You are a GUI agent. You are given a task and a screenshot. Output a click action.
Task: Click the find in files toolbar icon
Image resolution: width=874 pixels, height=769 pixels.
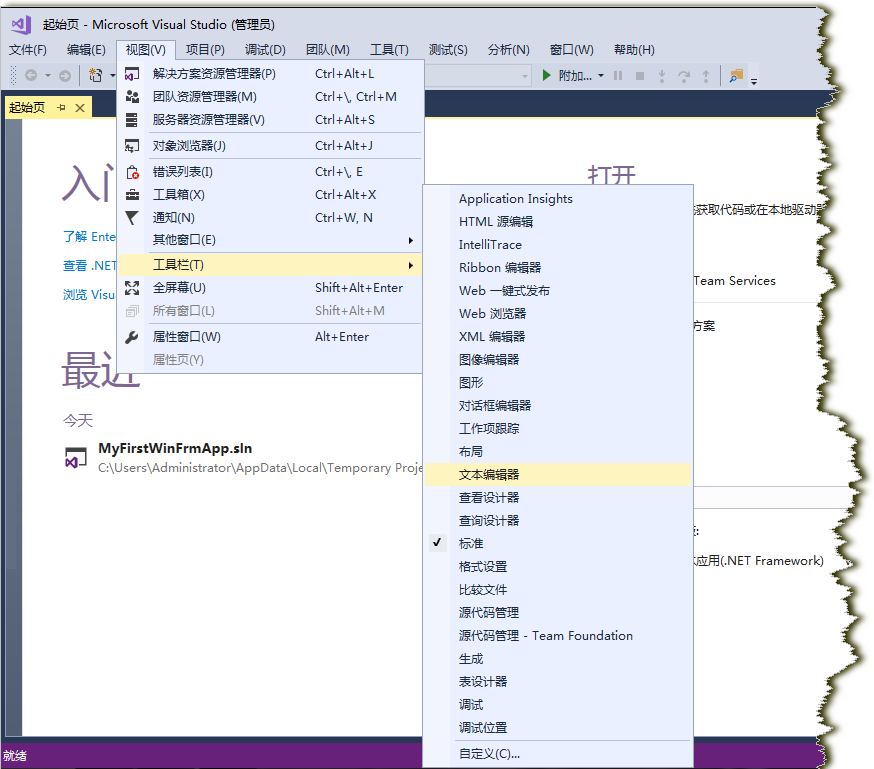coord(736,75)
